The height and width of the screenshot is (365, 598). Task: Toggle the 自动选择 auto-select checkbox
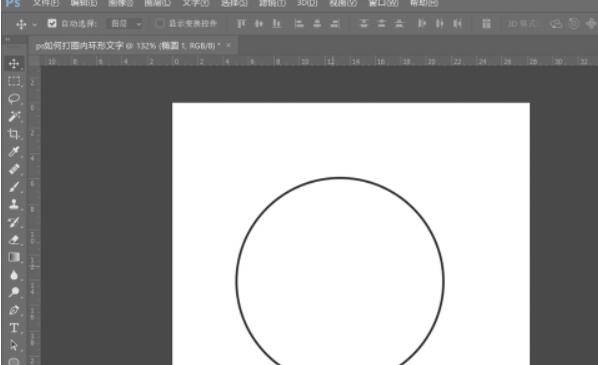[x=52, y=23]
